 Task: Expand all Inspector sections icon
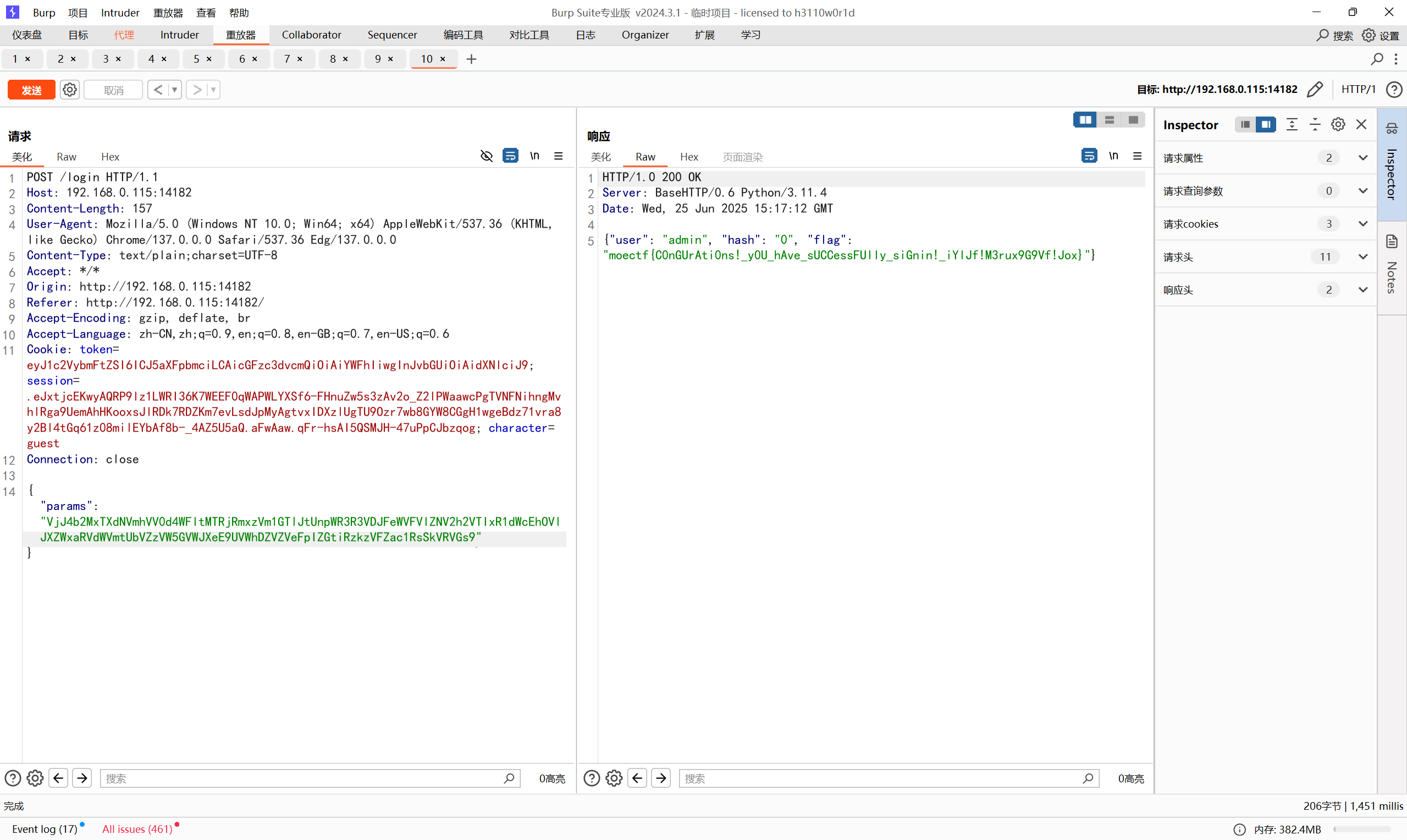click(1292, 125)
